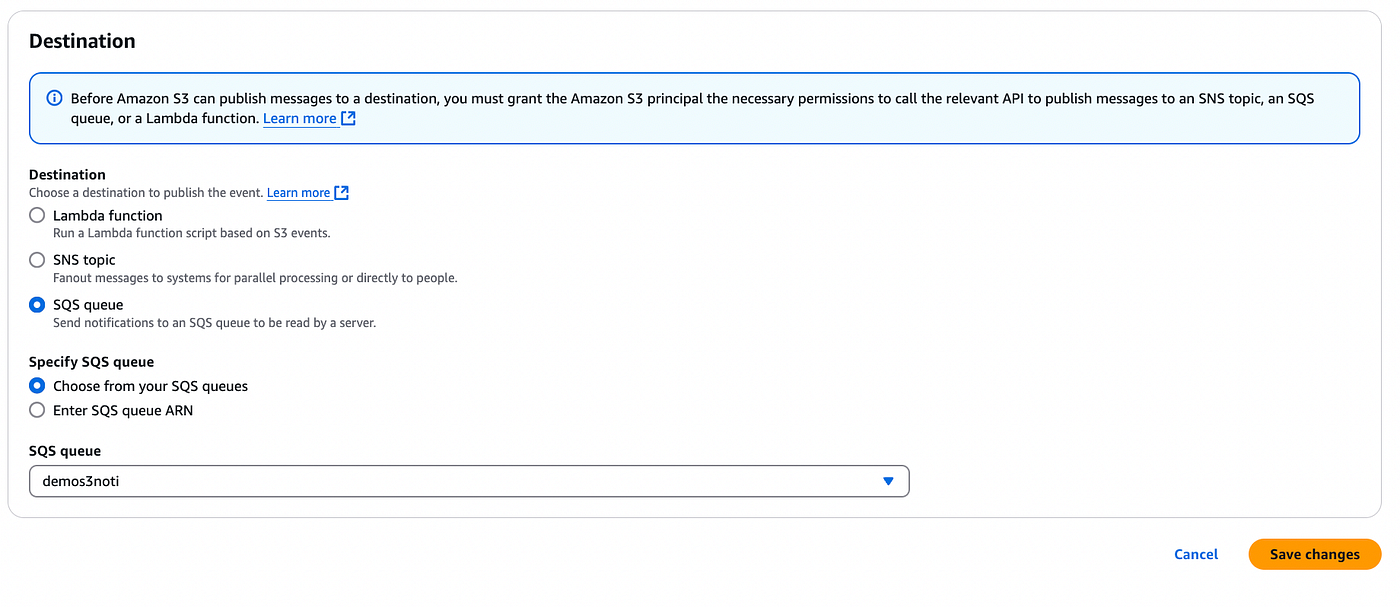The height and width of the screenshot is (607, 1400).
Task: Select the SNS topic radio button
Action: (37, 260)
